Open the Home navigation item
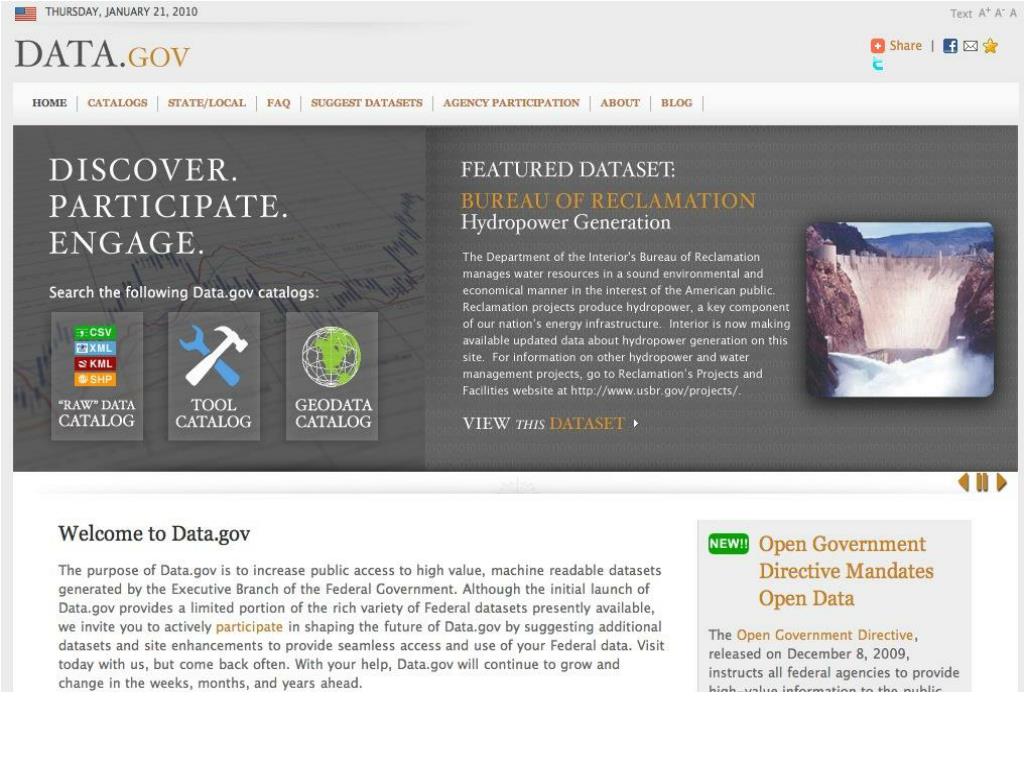 coord(50,103)
